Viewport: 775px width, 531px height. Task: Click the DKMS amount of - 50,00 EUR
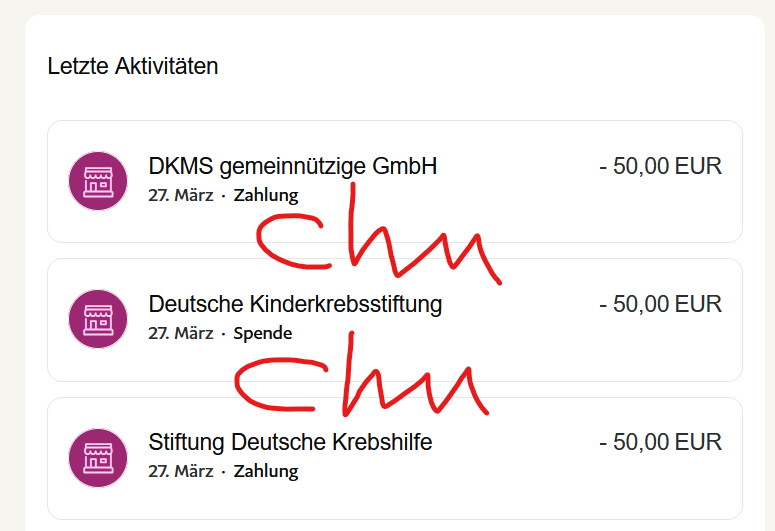pos(660,166)
